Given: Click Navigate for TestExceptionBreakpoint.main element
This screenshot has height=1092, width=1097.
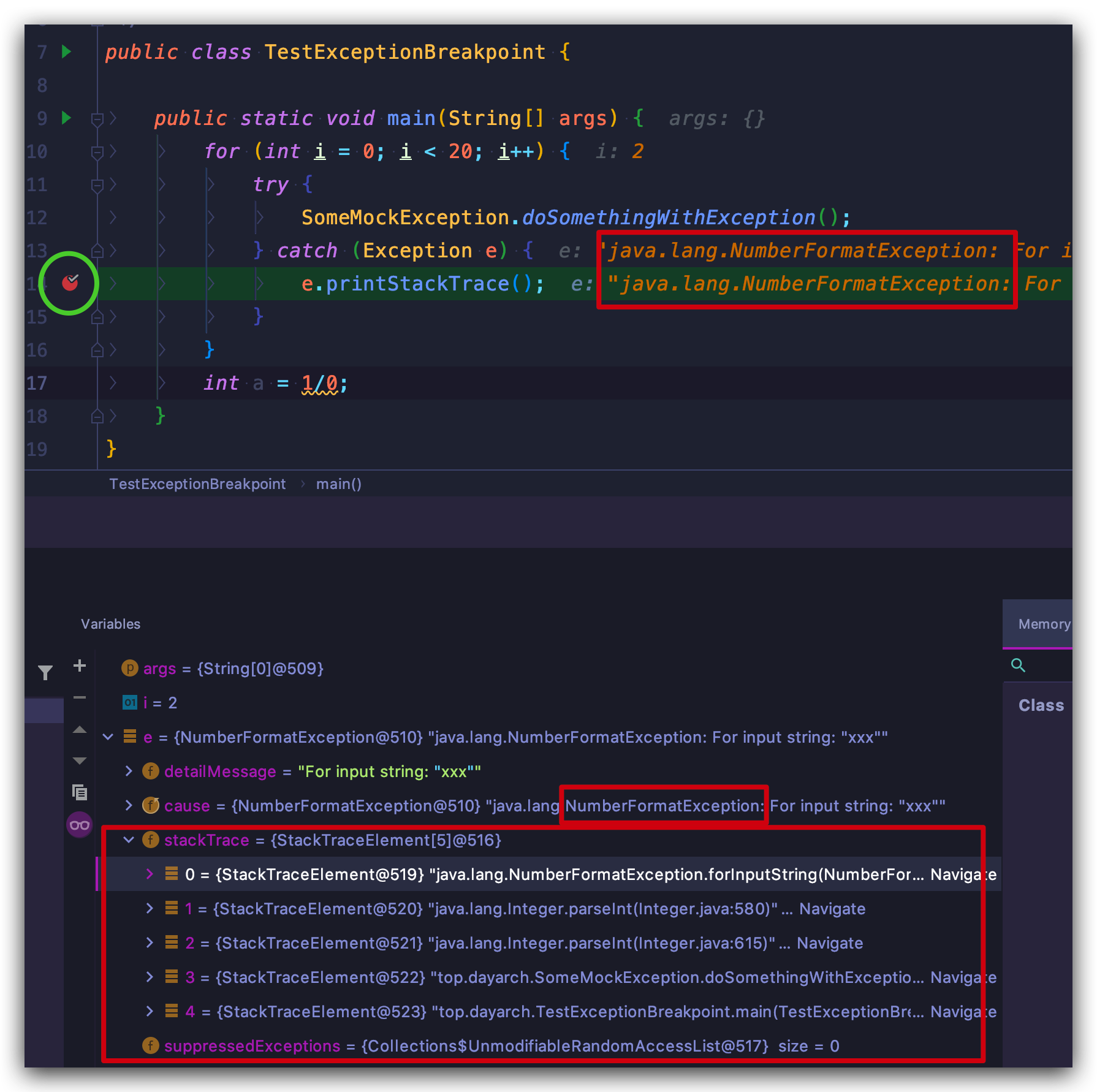Looking at the screenshot, I should tap(963, 1012).
